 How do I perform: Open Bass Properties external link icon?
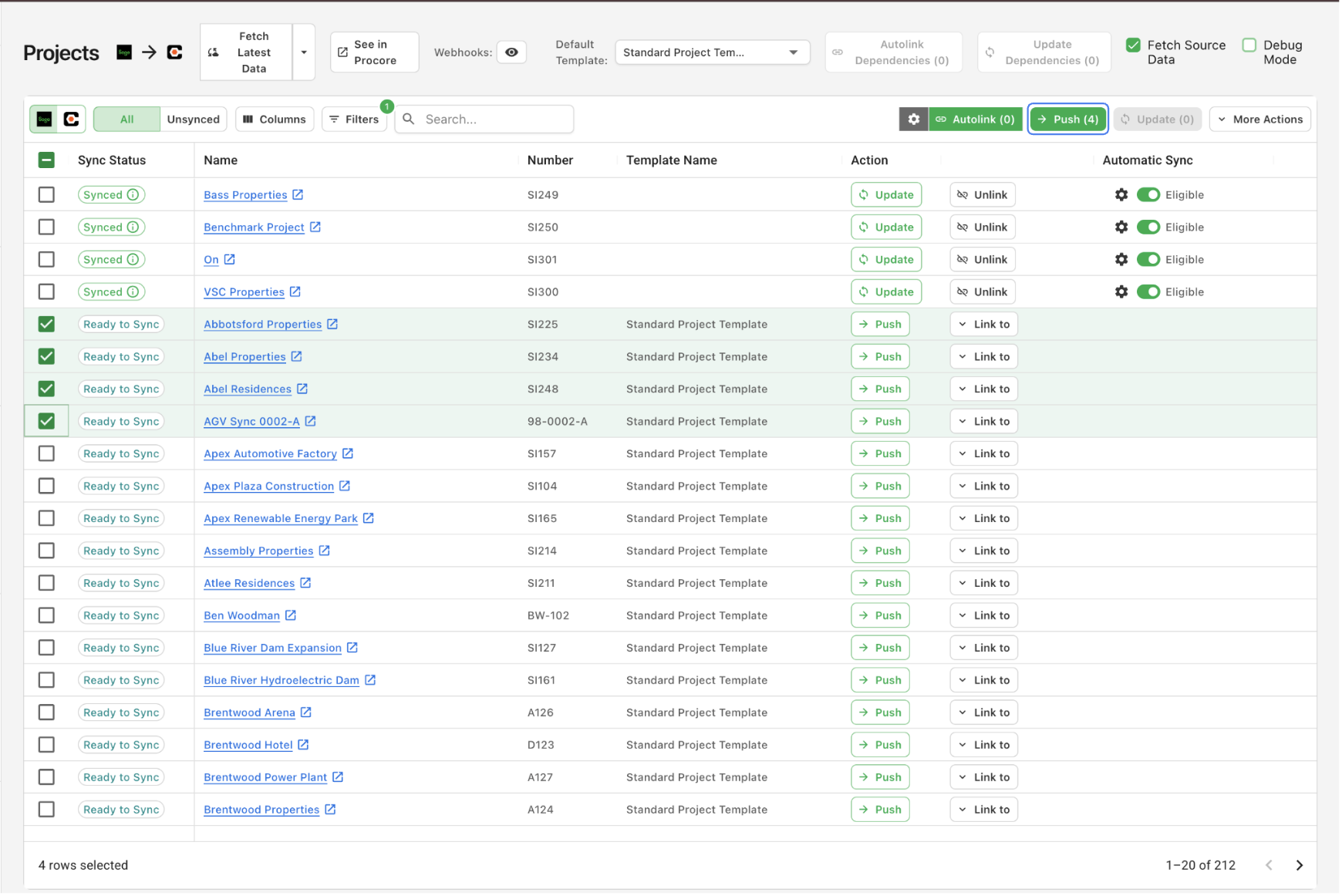tap(298, 195)
